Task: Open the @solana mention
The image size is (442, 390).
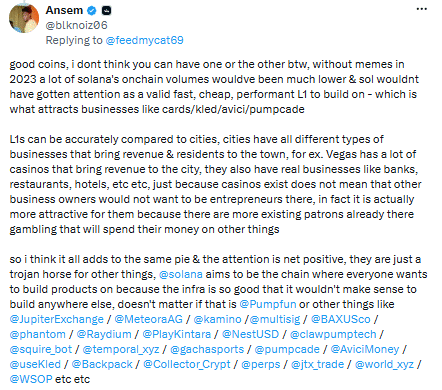Action: [181, 274]
